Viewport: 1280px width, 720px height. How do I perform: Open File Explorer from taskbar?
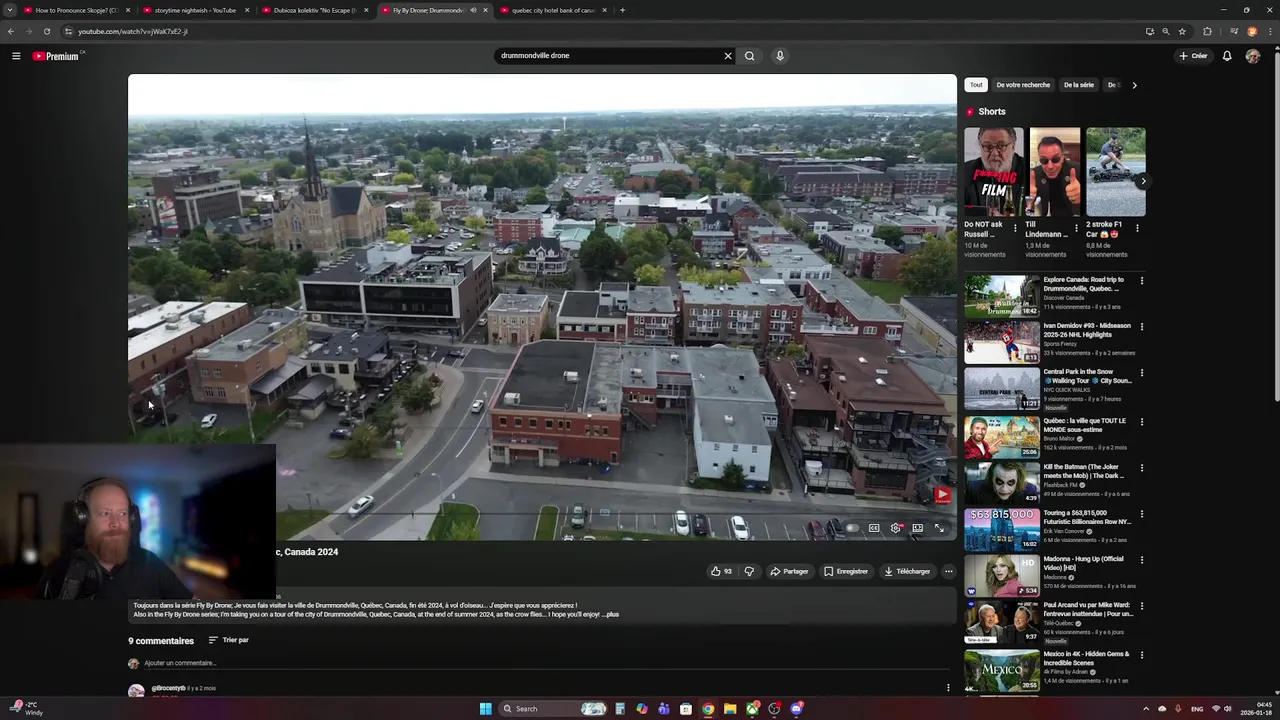point(730,709)
